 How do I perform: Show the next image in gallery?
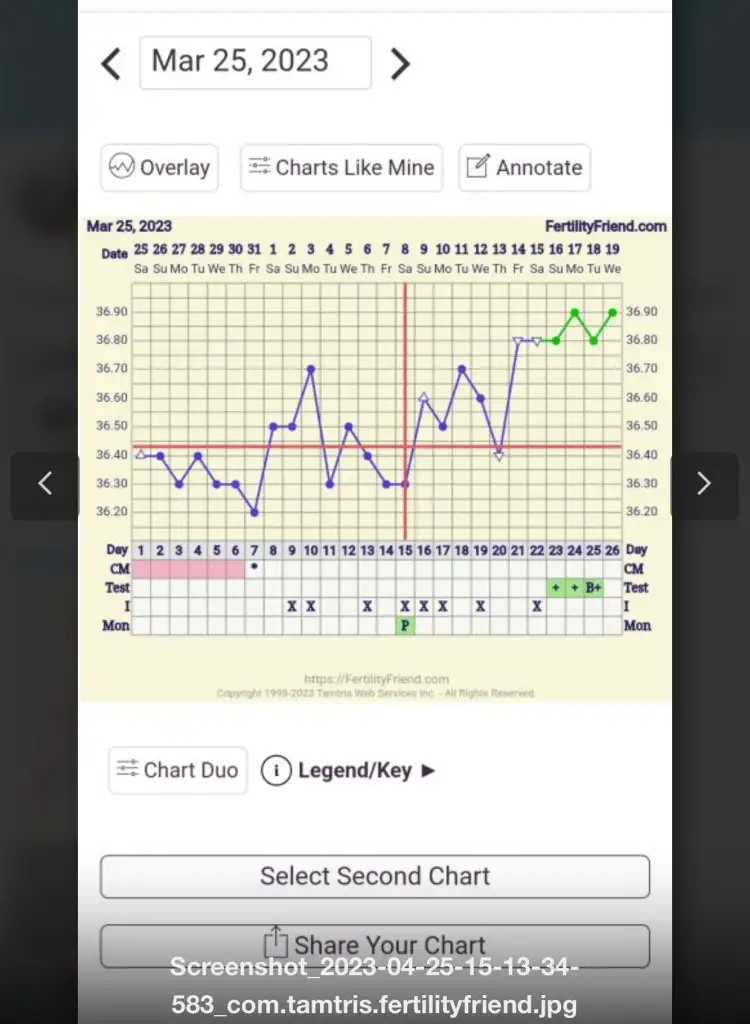pos(704,484)
